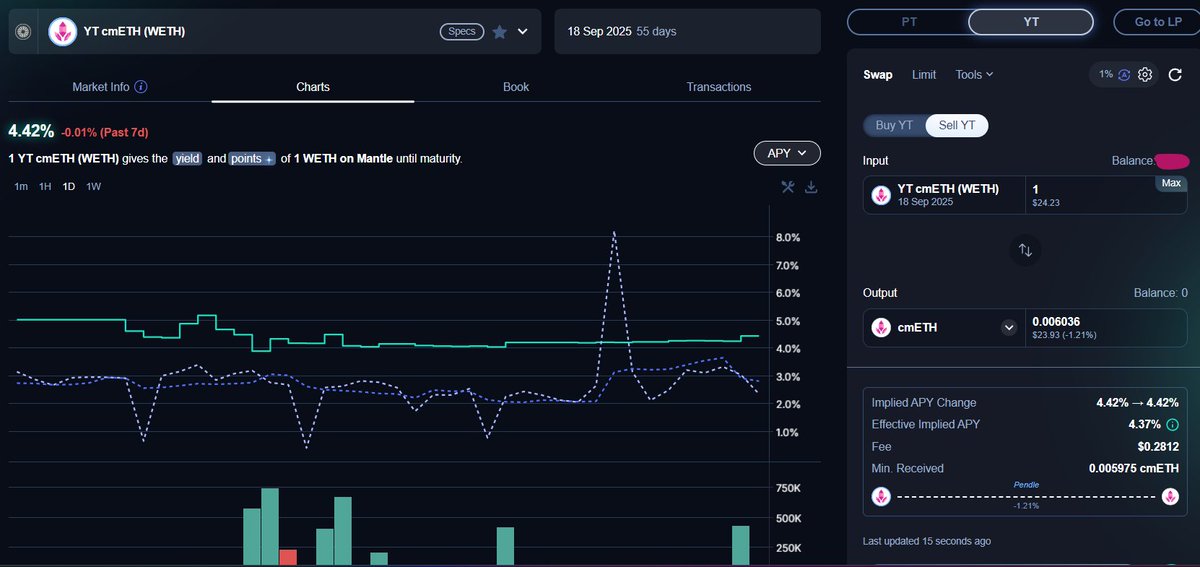The image size is (1200, 567).
Task: Switch to the Book tab
Action: point(516,87)
